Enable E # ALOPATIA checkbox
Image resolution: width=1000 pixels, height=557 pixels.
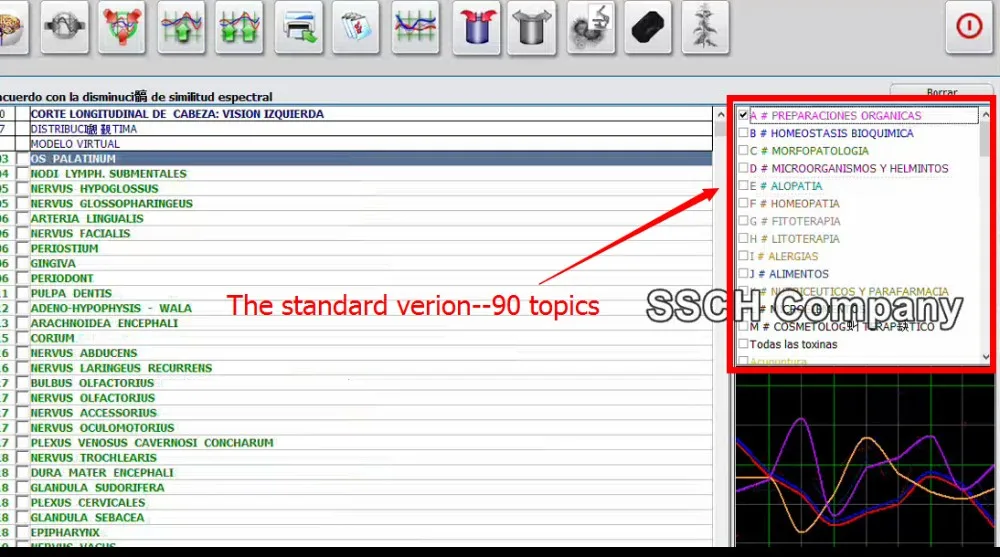[x=743, y=186]
